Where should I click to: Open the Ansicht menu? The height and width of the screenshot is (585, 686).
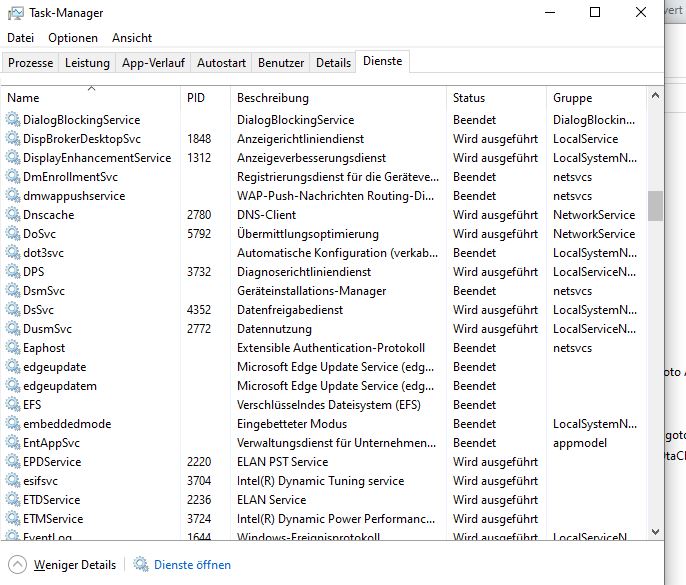pyautogui.click(x=132, y=38)
